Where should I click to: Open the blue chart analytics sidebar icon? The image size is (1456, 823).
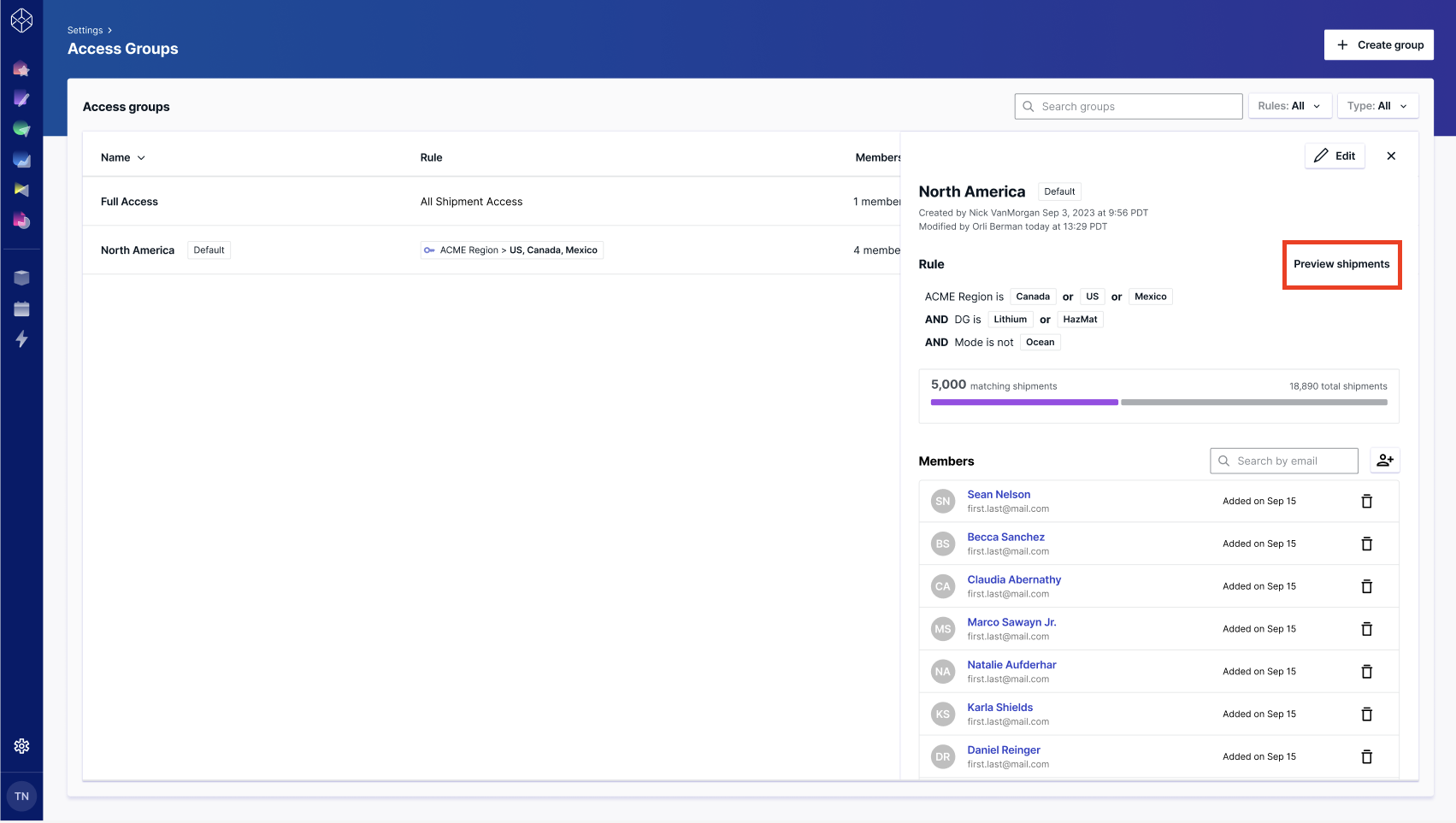(x=21, y=160)
